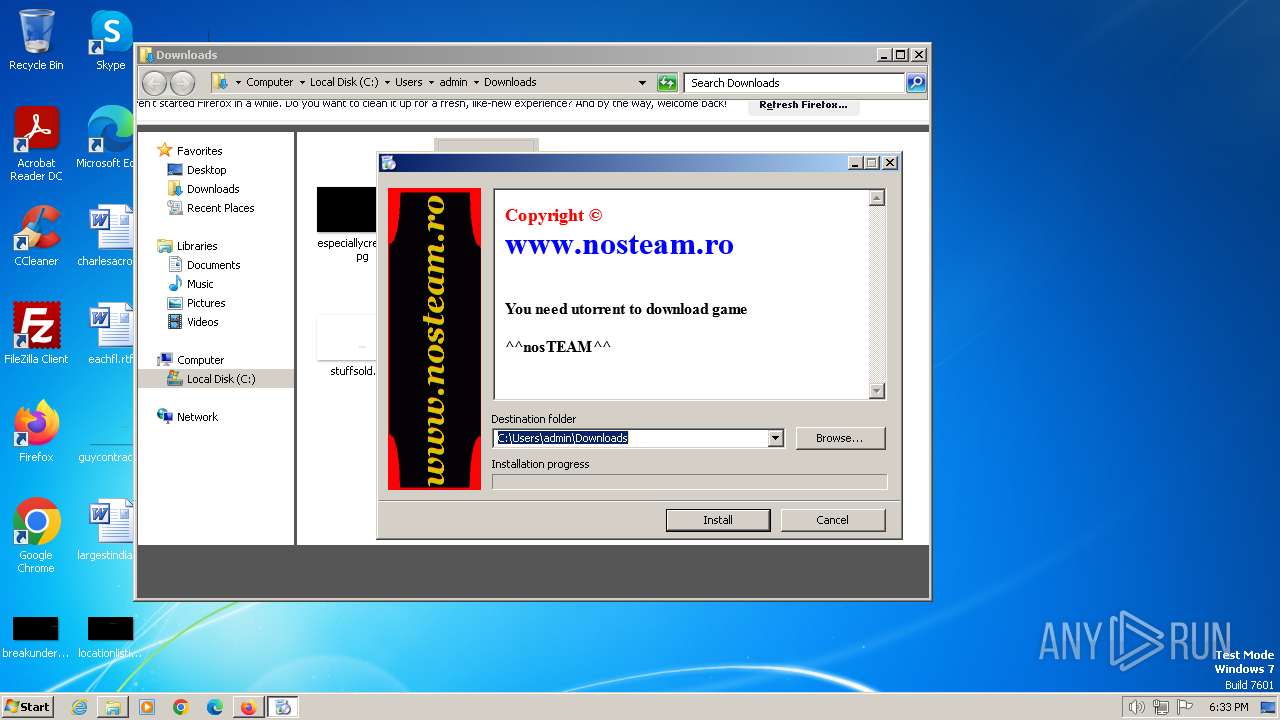Open the media player taskbar icon
The width and height of the screenshot is (1280, 720).
(147, 707)
